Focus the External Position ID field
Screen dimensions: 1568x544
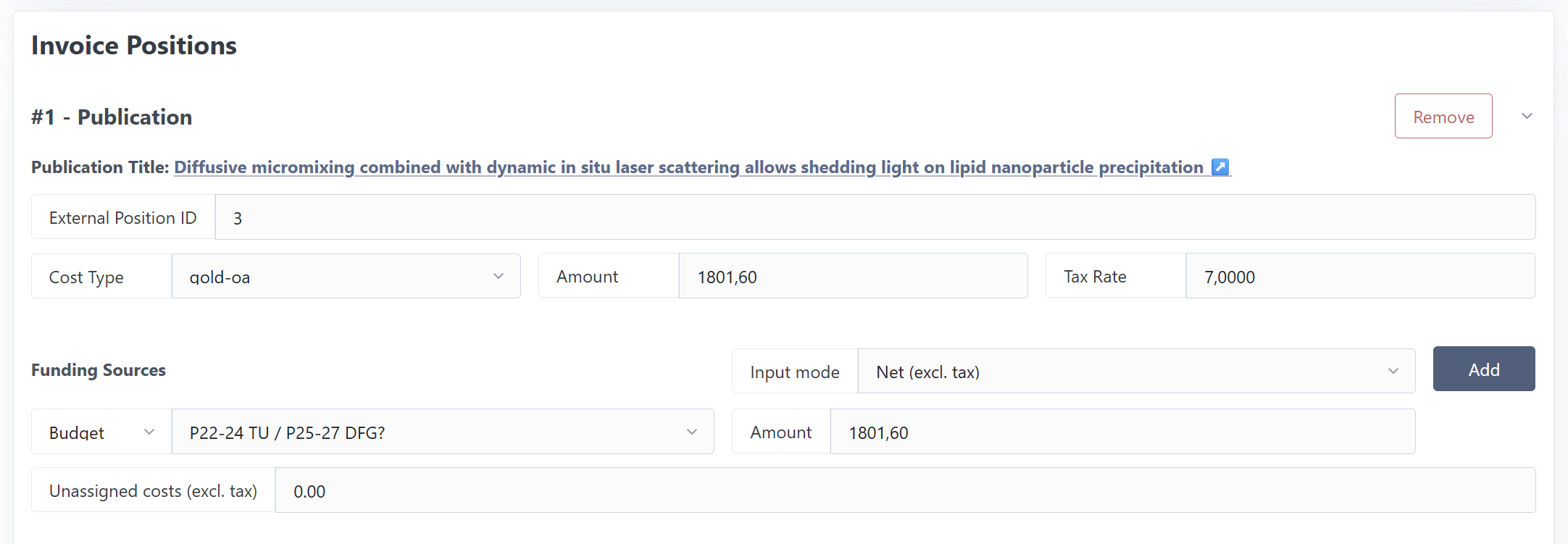click(875, 217)
